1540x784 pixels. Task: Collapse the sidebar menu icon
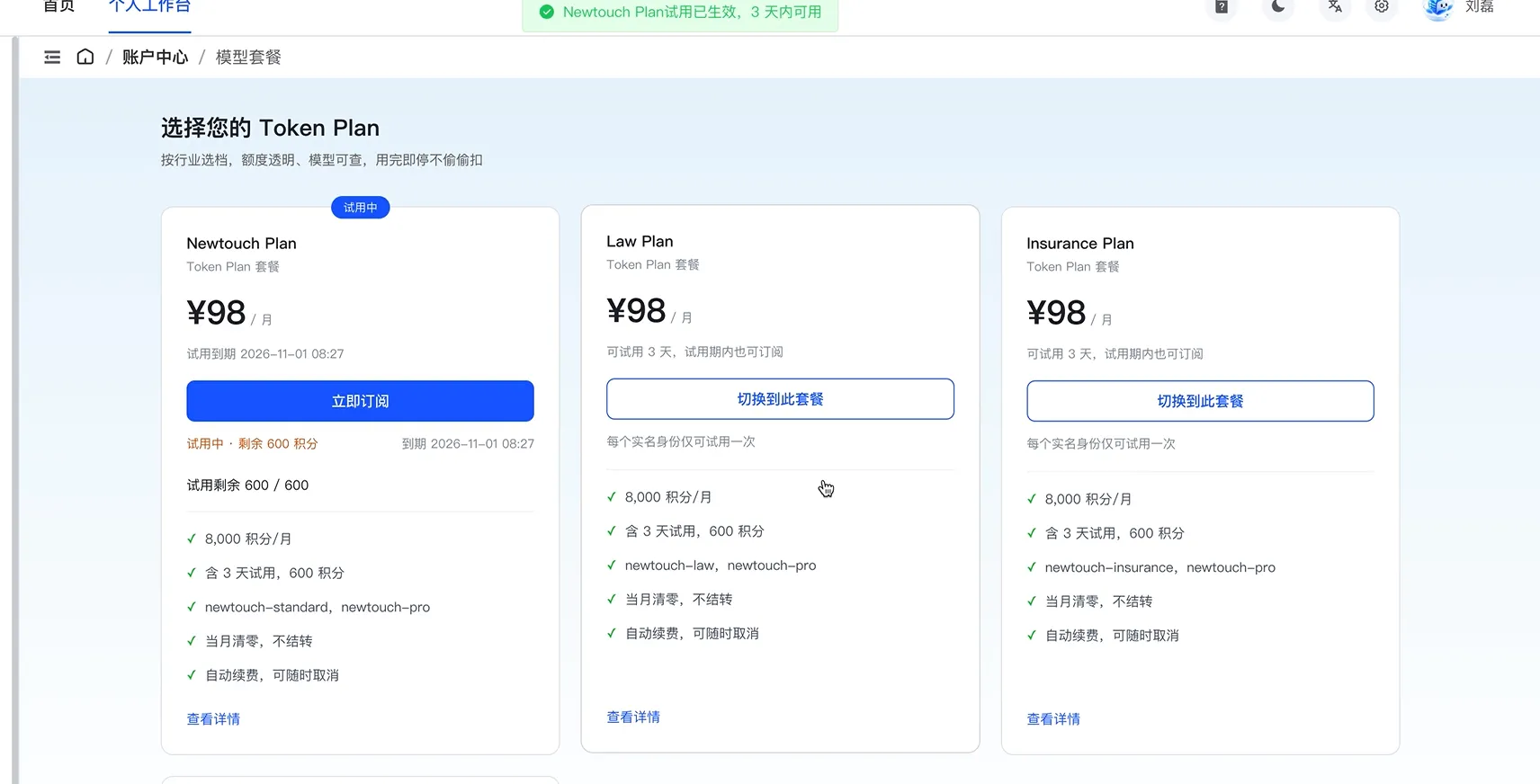[52, 58]
